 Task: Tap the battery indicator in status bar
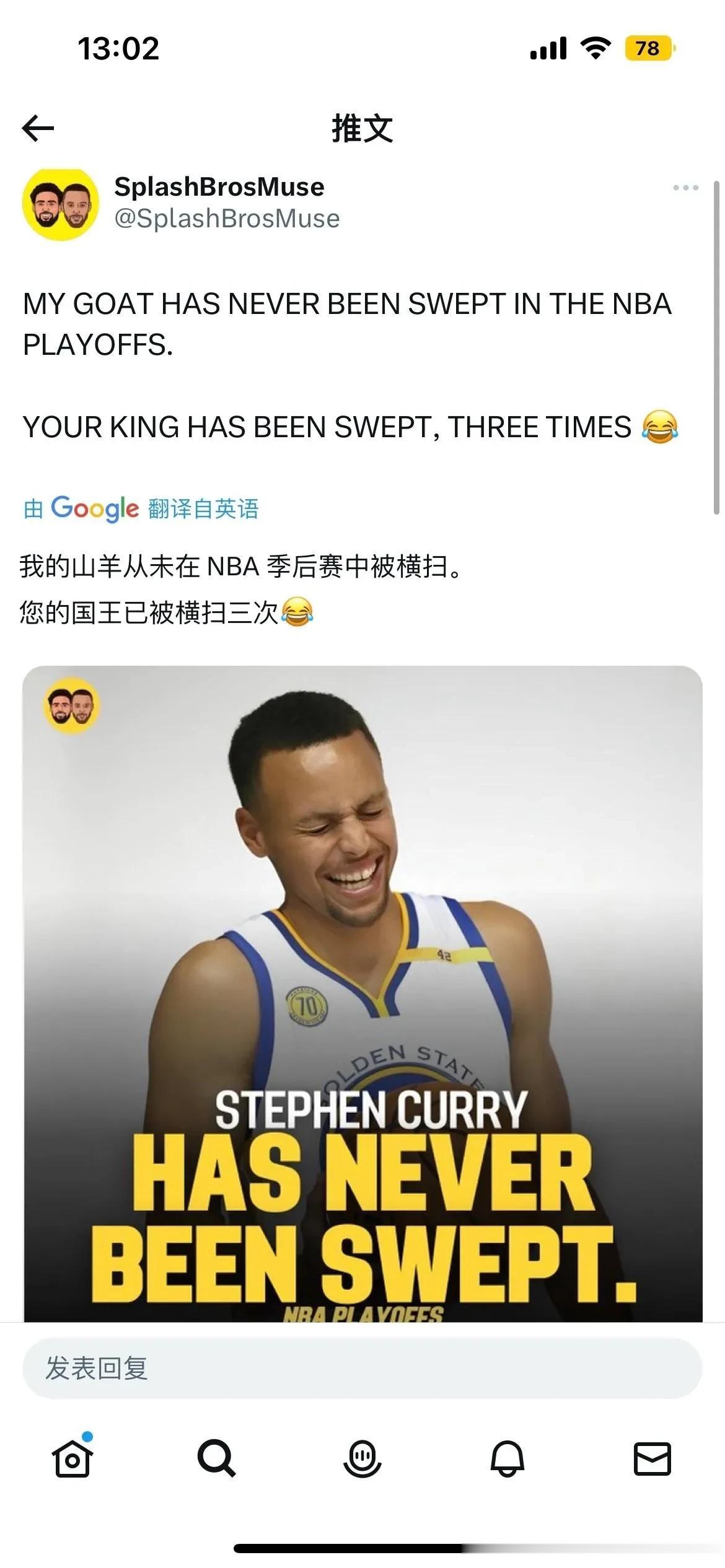[x=650, y=48]
